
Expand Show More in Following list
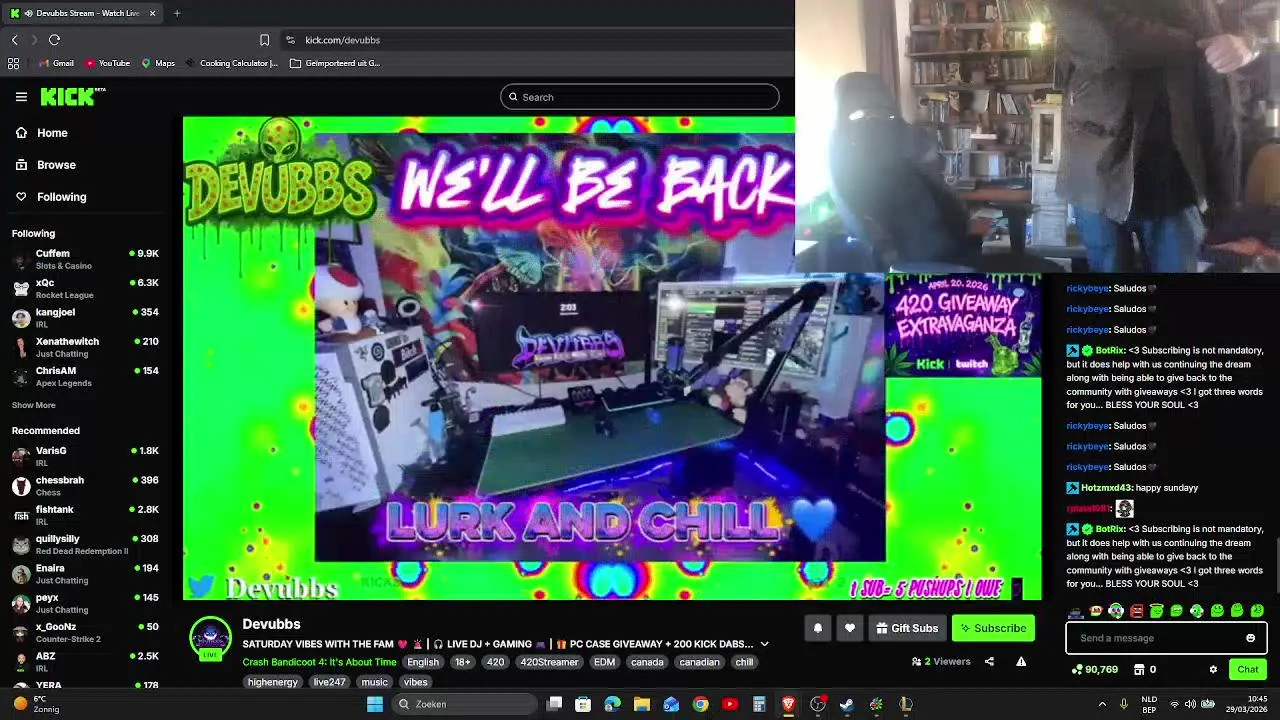[34, 405]
